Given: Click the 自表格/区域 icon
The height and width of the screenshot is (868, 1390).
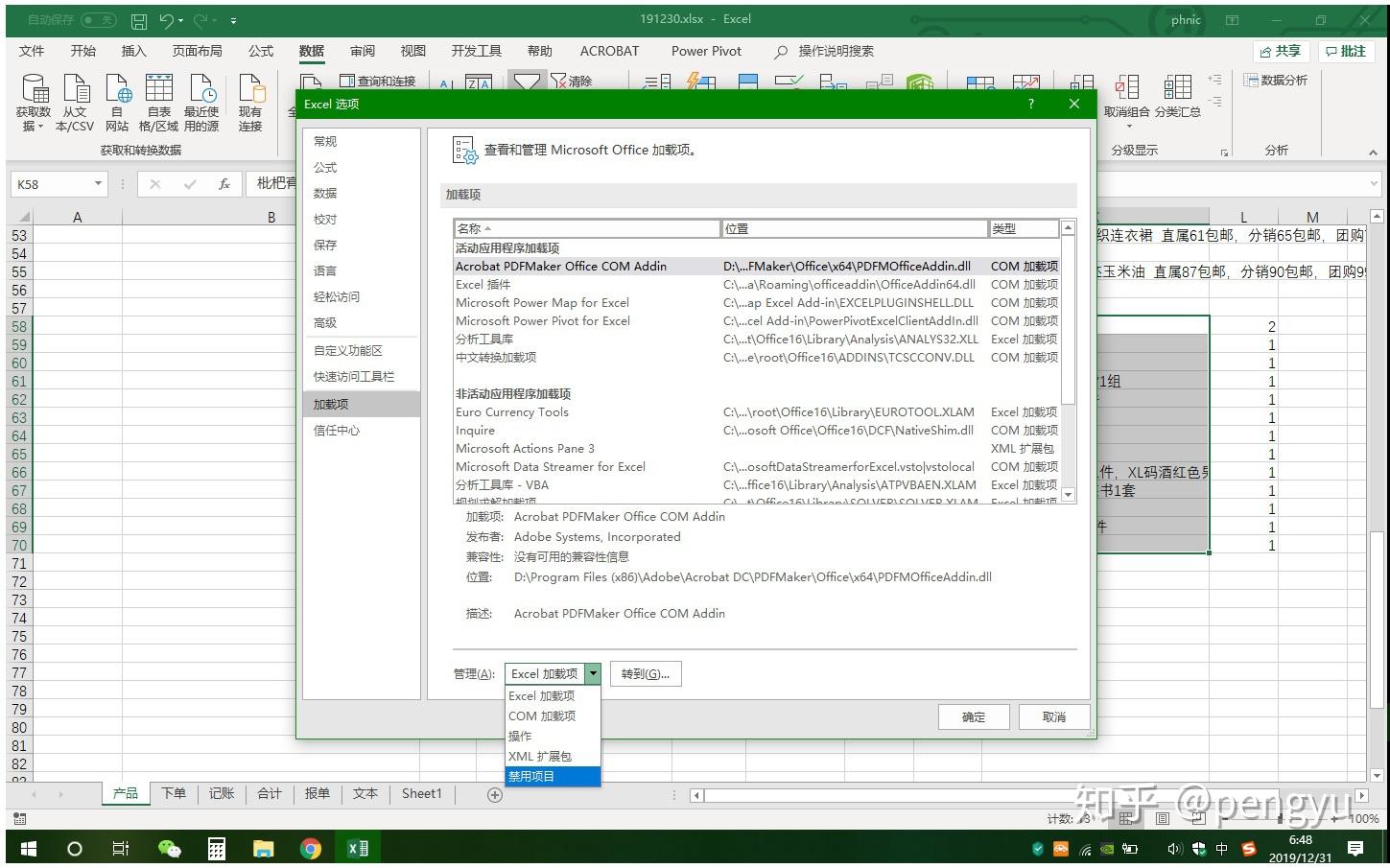Looking at the screenshot, I should (158, 104).
